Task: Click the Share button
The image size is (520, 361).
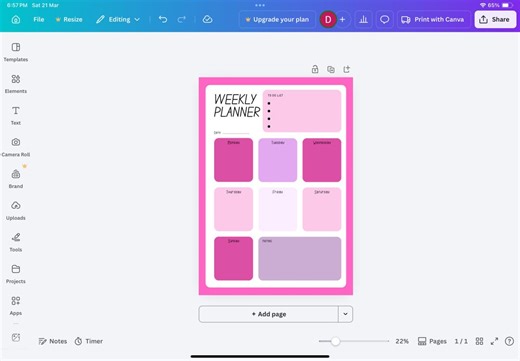Action: tap(495, 19)
